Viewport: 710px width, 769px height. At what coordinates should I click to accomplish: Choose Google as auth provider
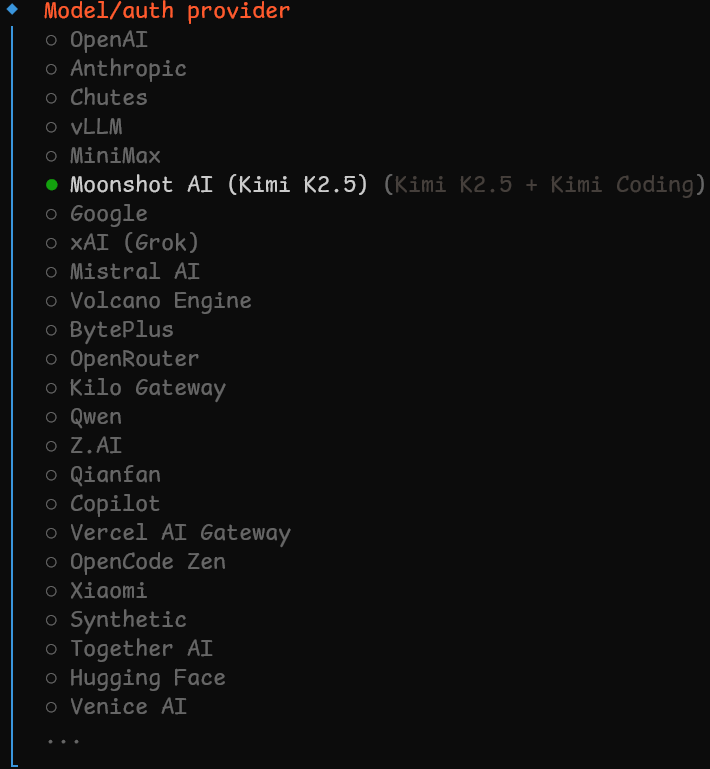point(108,214)
